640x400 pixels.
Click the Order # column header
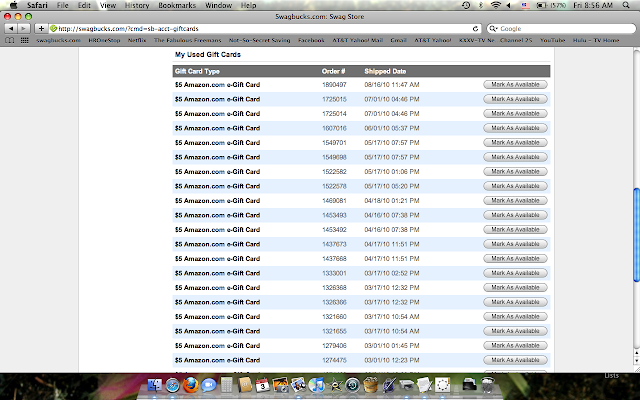(333, 71)
